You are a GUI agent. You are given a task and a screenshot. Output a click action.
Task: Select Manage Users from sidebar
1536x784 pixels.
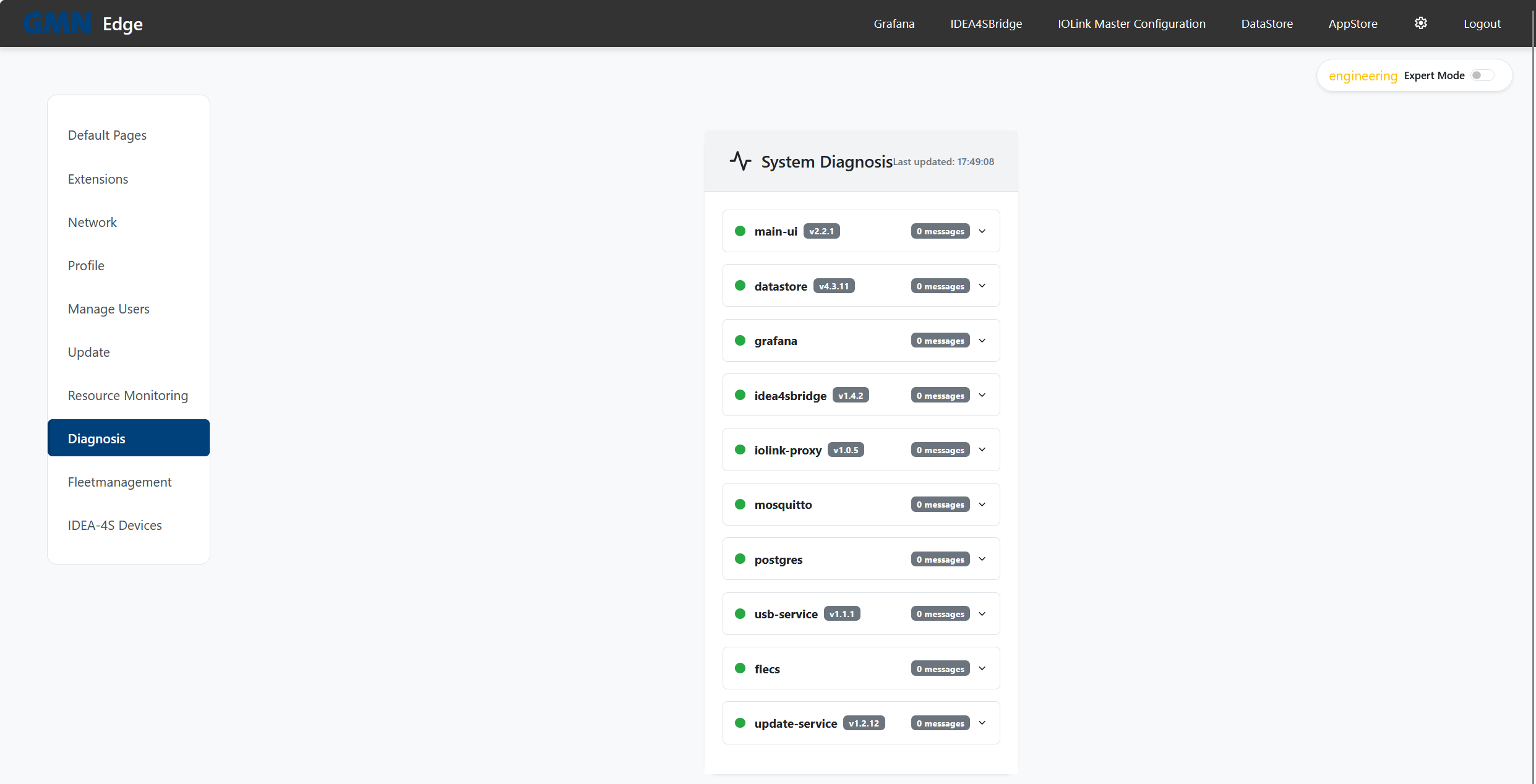click(109, 309)
